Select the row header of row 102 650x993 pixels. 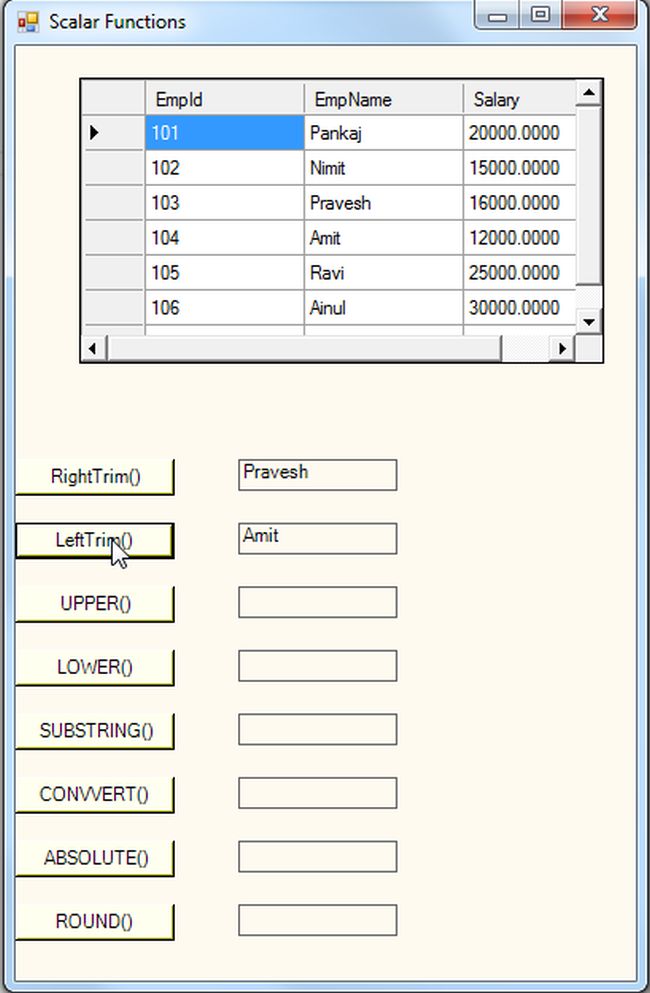pyautogui.click(x=114, y=168)
